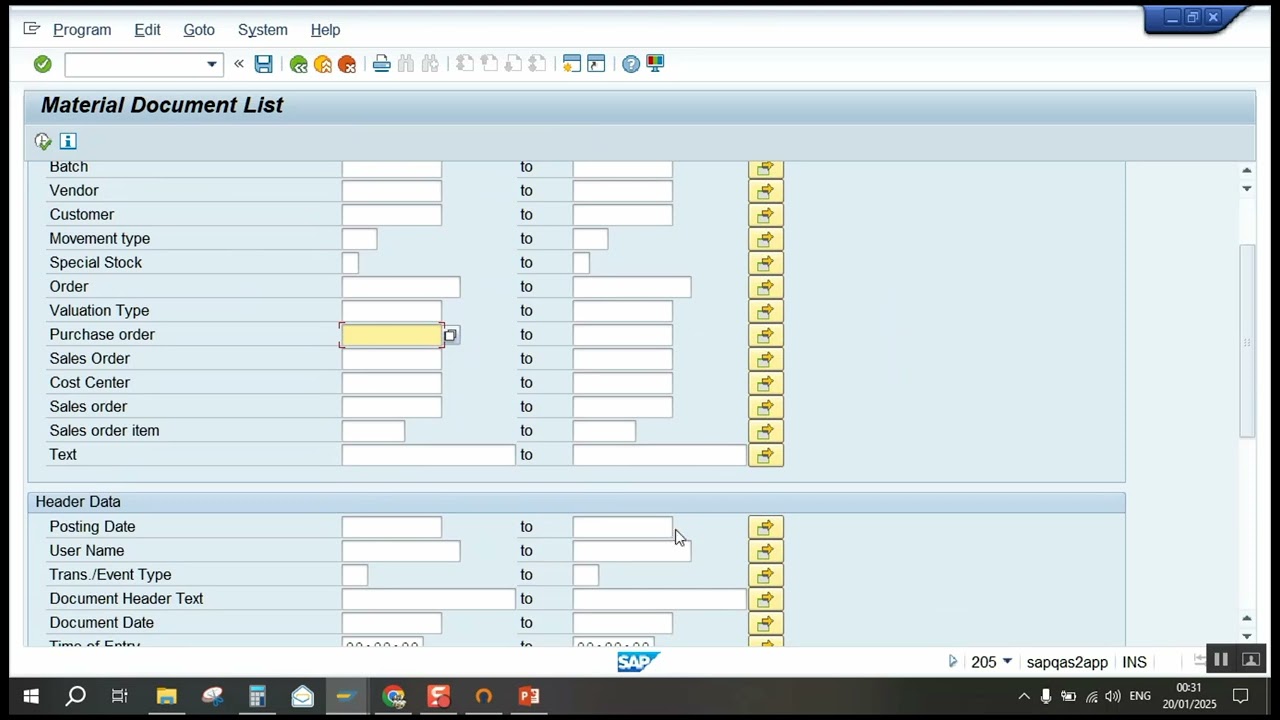Click the Create New Session icon
Screen dimensions: 1280x720
[x=571, y=64]
